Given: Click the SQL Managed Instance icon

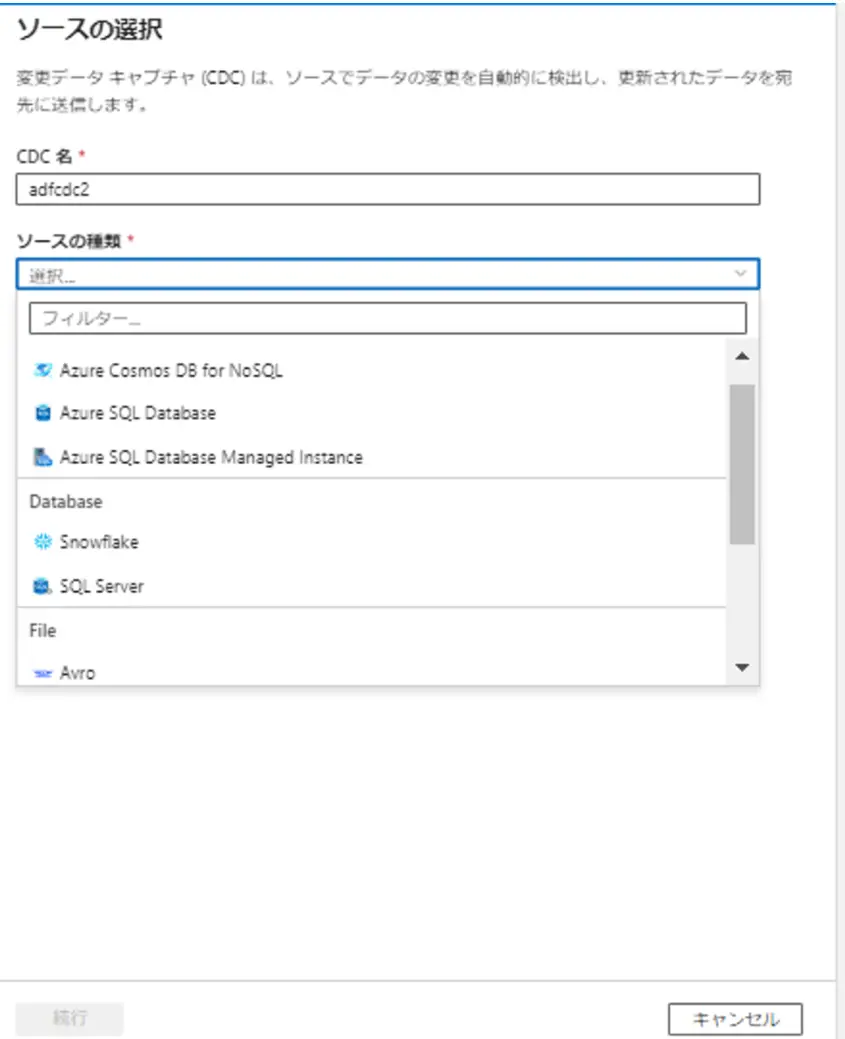Looking at the screenshot, I should [42, 457].
